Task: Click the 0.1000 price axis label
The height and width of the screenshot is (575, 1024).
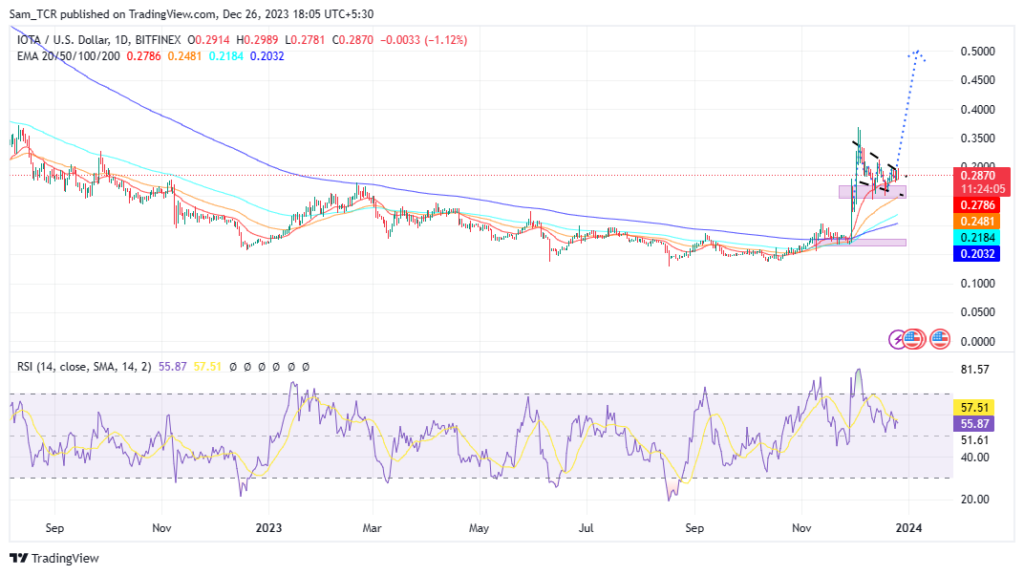Action: click(978, 284)
